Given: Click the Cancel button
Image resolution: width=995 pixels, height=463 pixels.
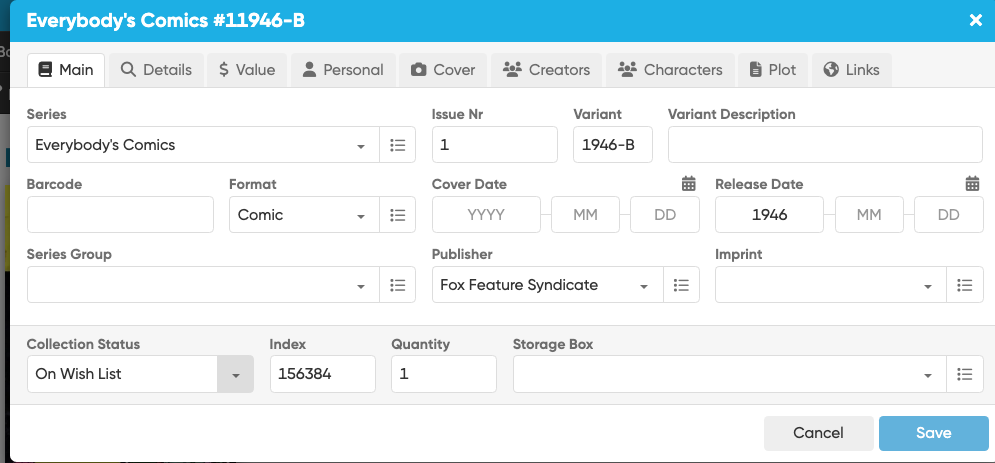Looking at the screenshot, I should [x=818, y=433].
